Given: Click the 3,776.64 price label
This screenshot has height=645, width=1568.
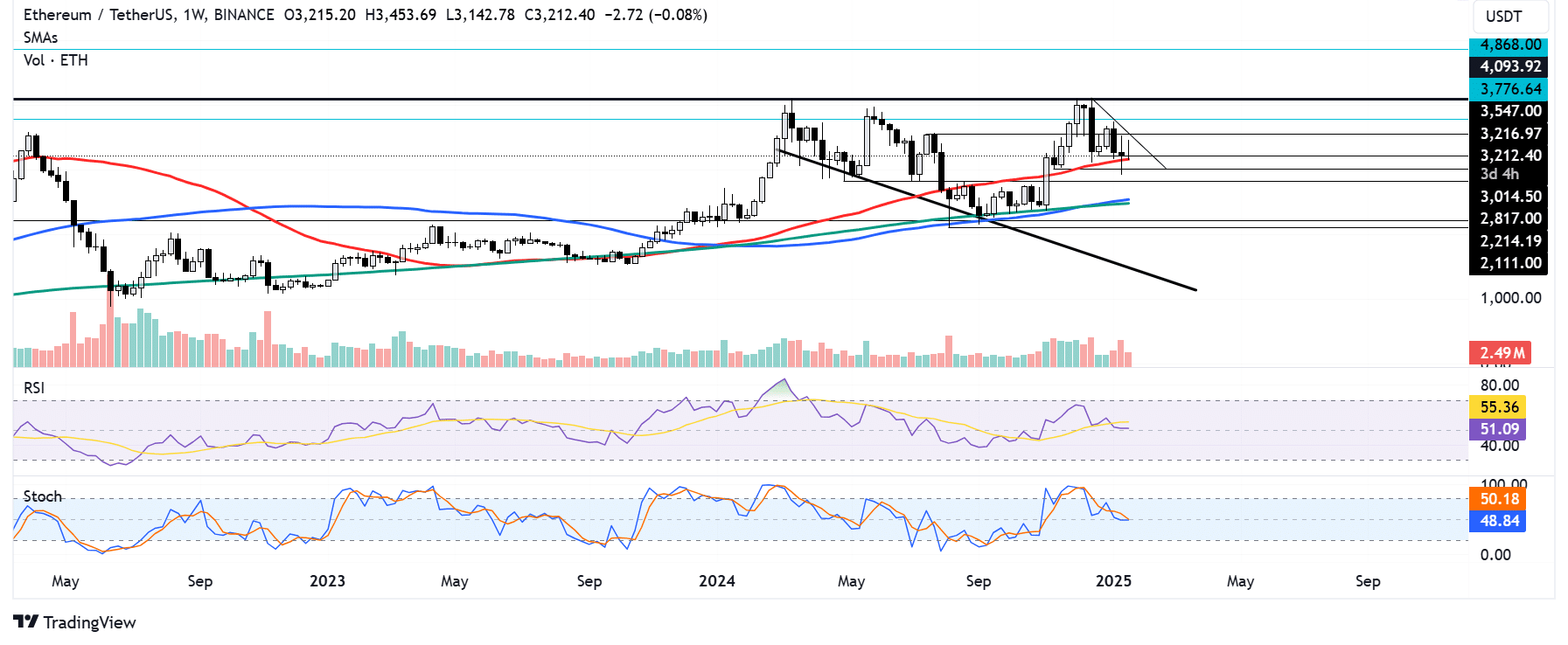Looking at the screenshot, I should pyautogui.click(x=1509, y=89).
